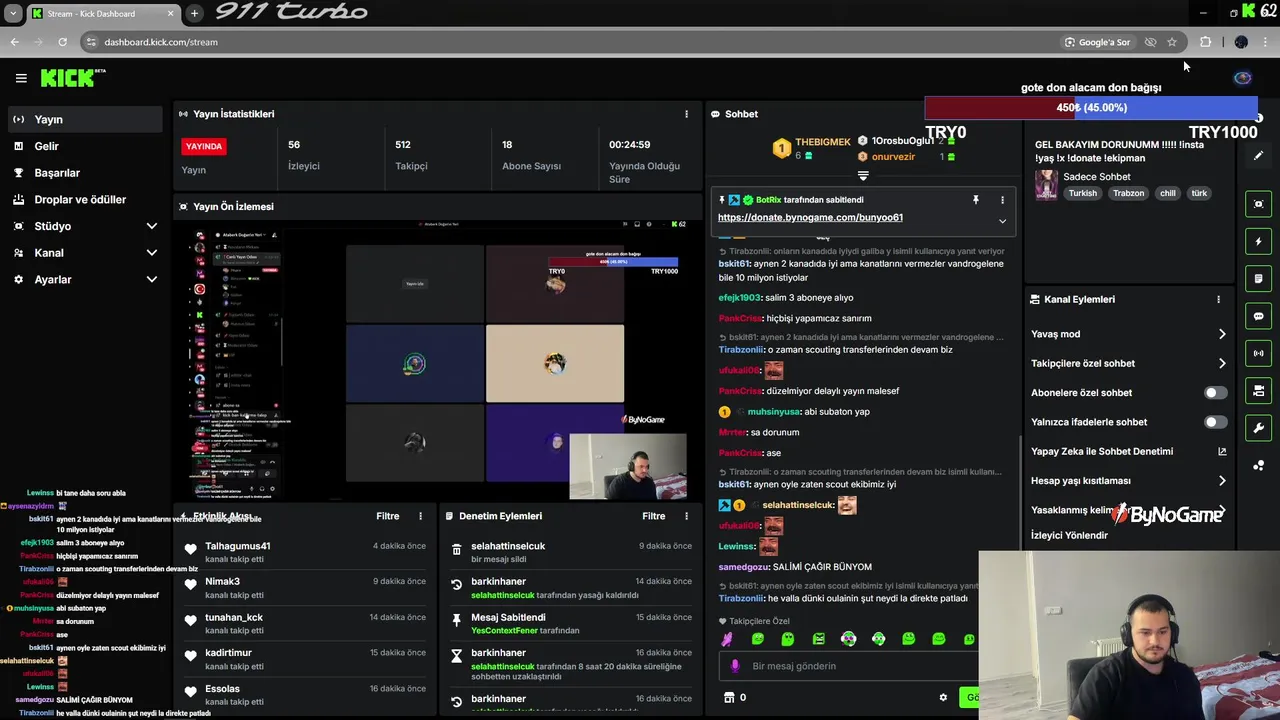Open the wrench tools icon in right sidebar

[x=1258, y=428]
